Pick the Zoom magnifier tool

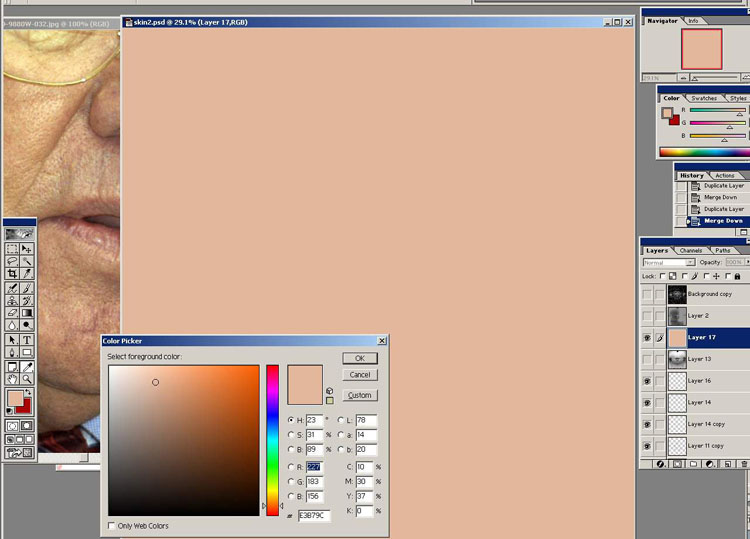pyautogui.click(x=26, y=378)
